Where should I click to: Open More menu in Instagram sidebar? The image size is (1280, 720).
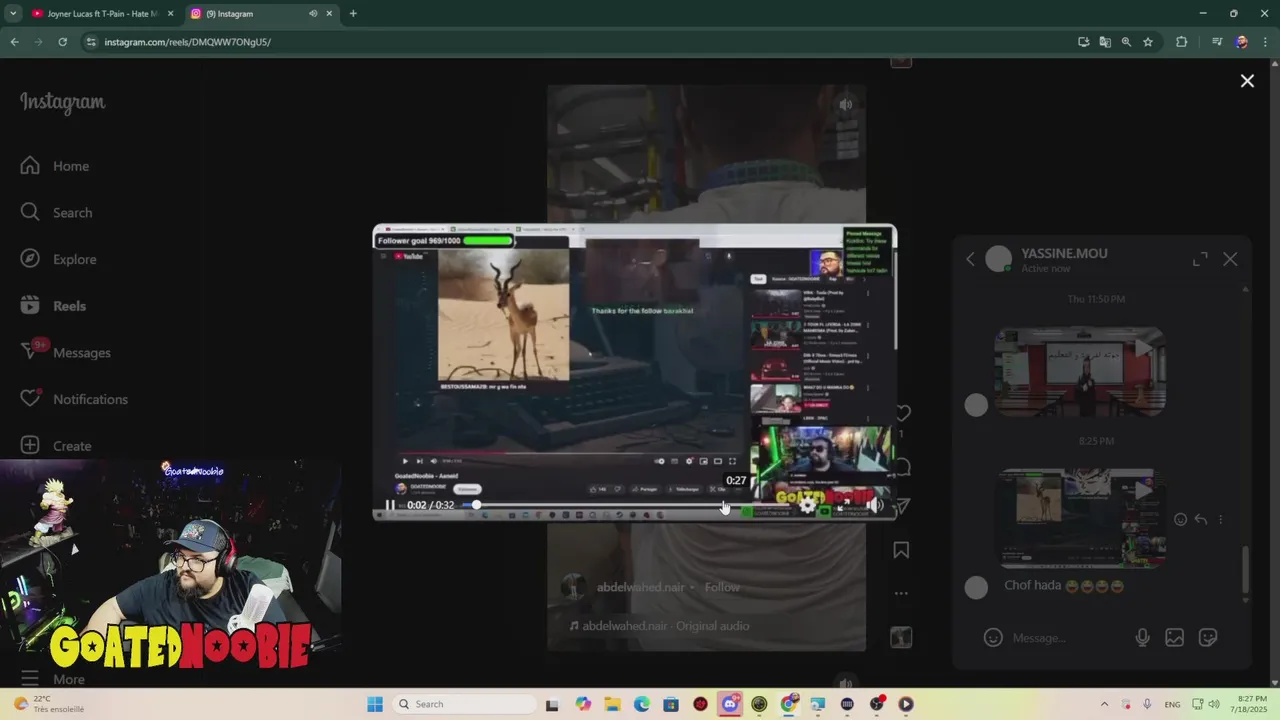53,679
